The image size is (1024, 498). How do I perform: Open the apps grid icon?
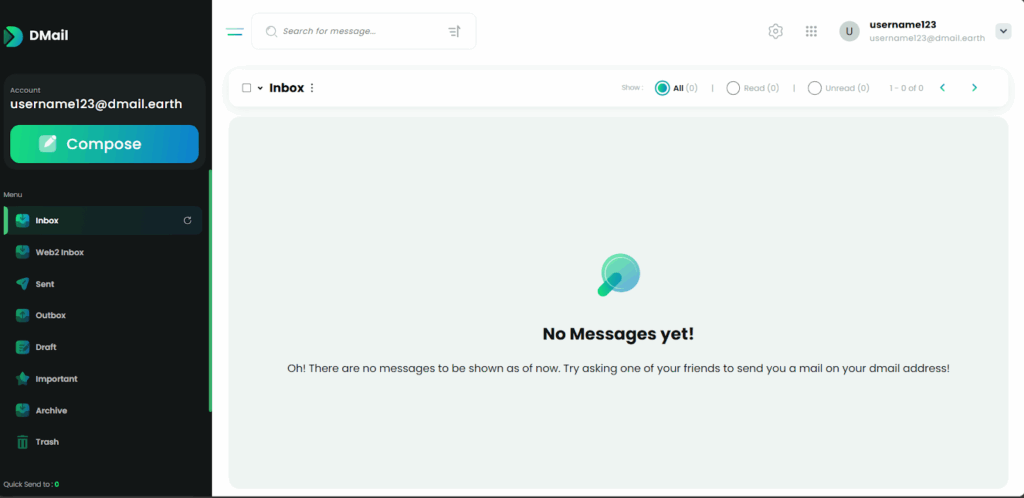811,31
